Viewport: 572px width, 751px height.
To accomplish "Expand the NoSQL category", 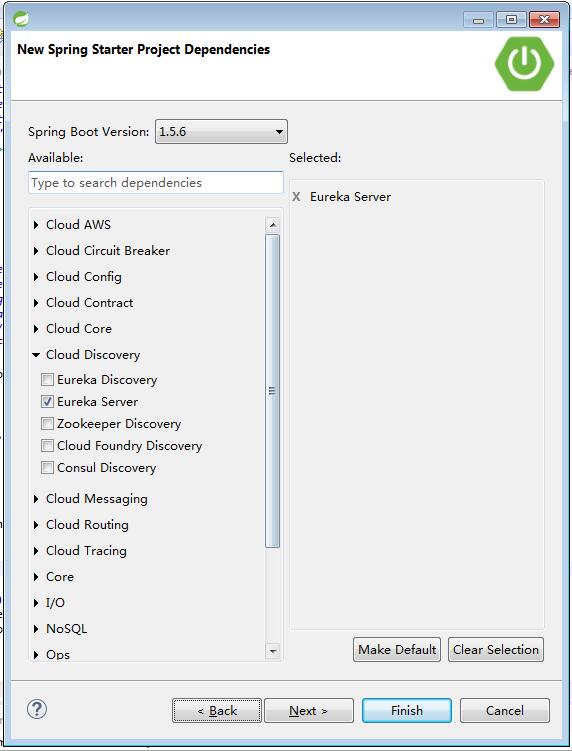I will [x=36, y=629].
